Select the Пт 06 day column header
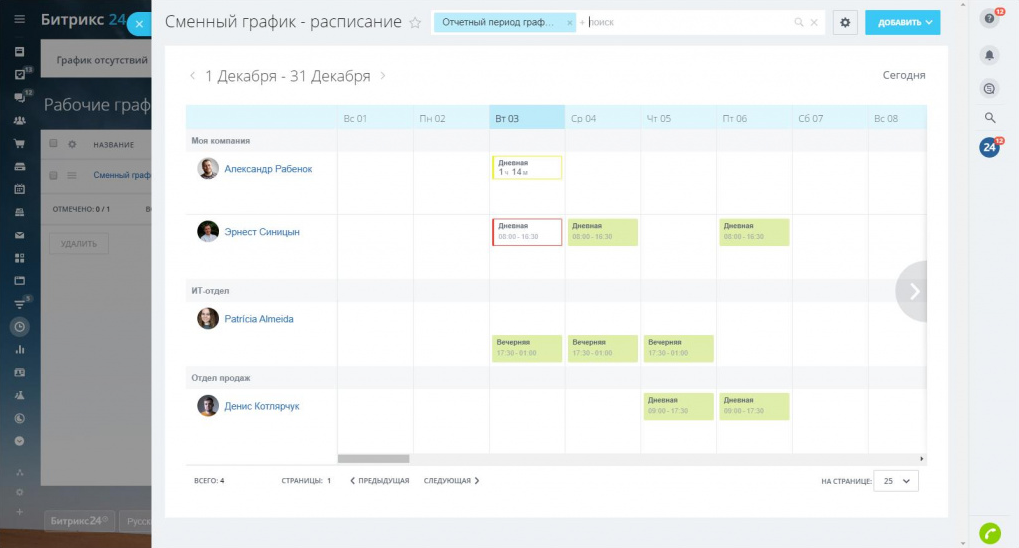 754,118
